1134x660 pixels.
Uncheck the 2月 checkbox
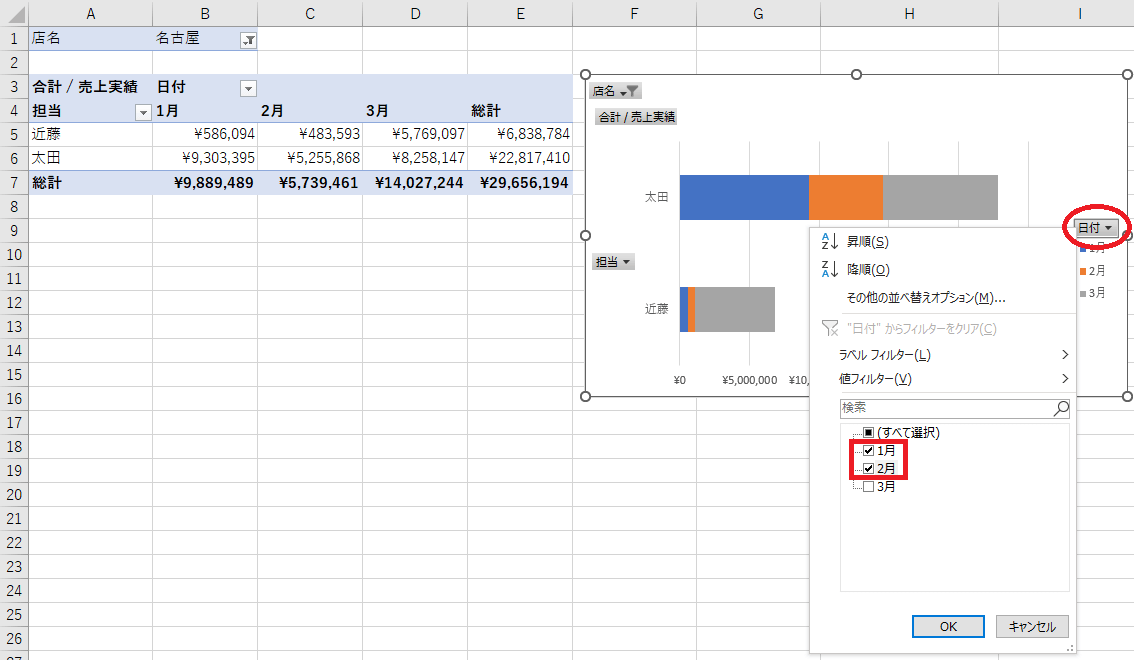[x=868, y=469]
